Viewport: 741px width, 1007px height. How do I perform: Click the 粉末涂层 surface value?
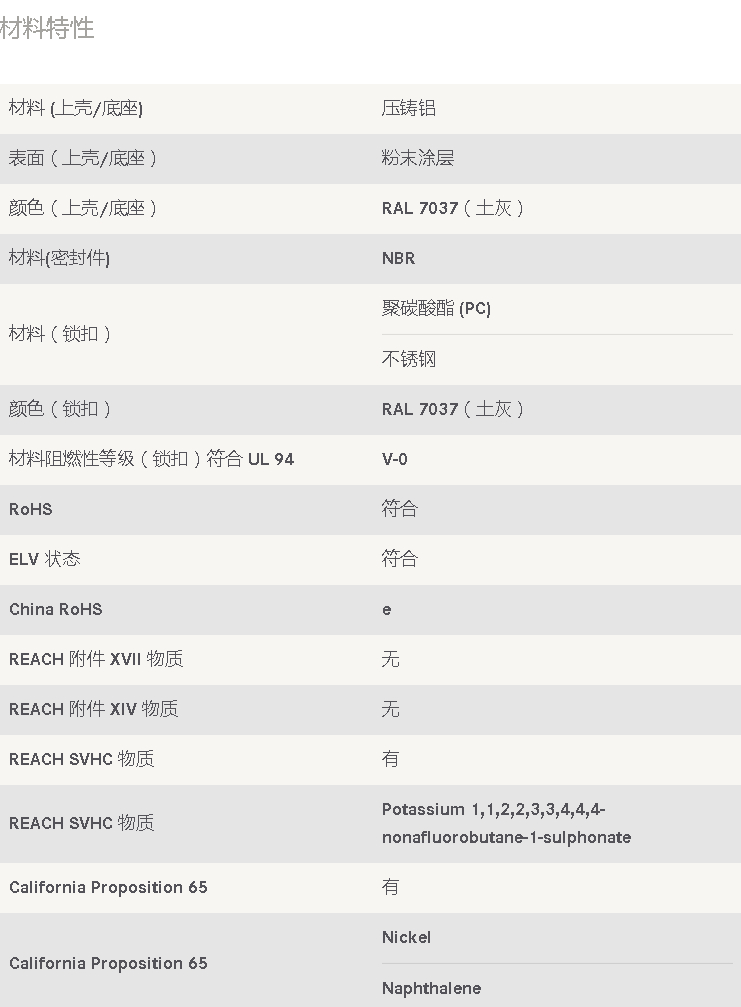(417, 158)
